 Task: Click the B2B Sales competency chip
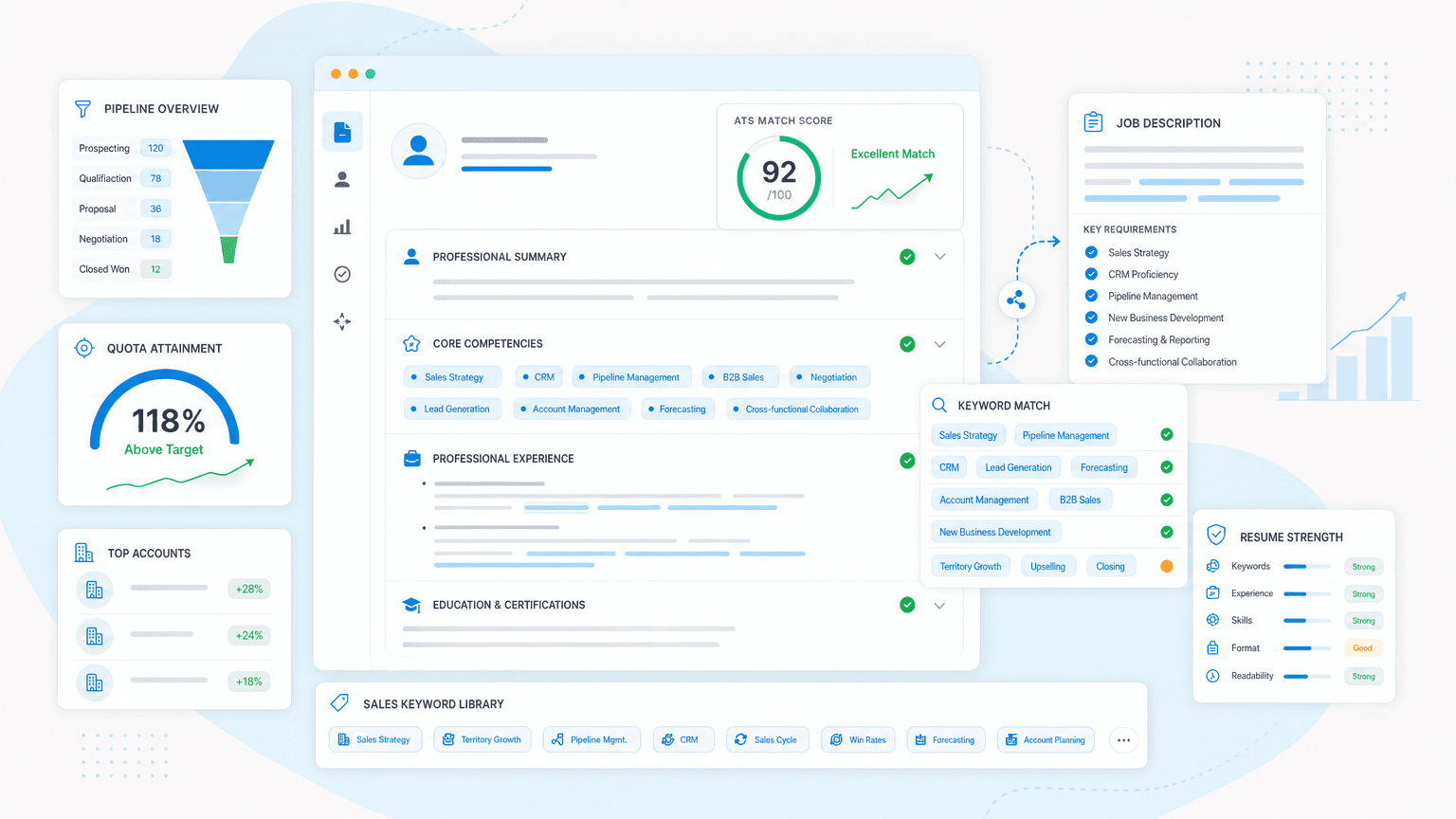coord(740,377)
